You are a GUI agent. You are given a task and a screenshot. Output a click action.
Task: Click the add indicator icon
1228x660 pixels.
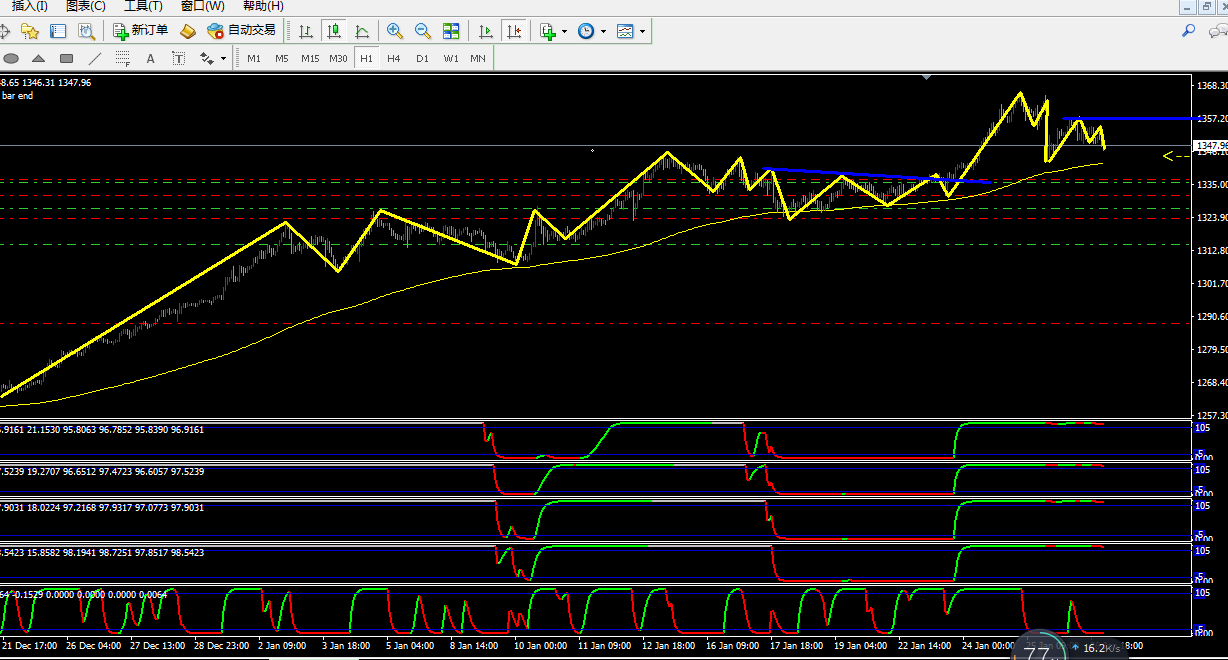pos(548,31)
